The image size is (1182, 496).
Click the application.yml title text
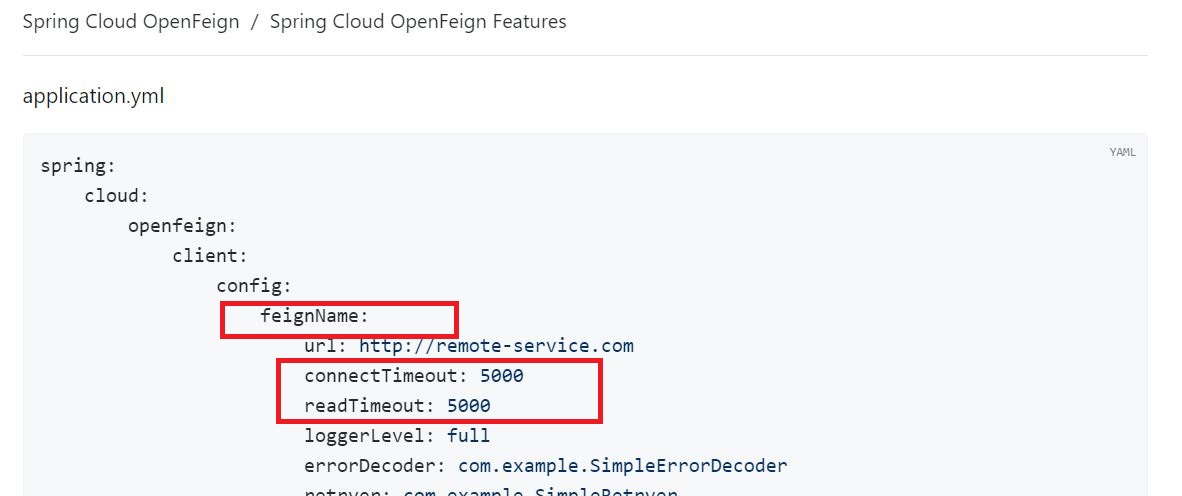[93, 96]
